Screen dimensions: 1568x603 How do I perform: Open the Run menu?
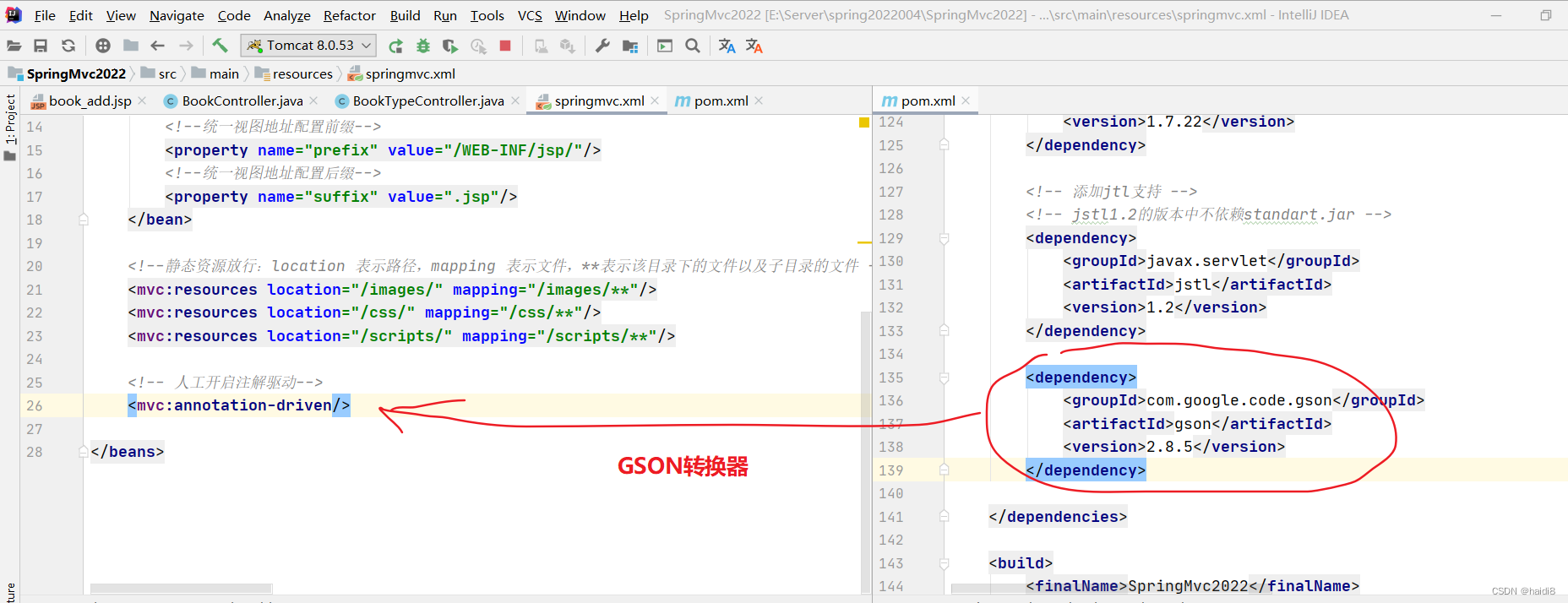[445, 15]
